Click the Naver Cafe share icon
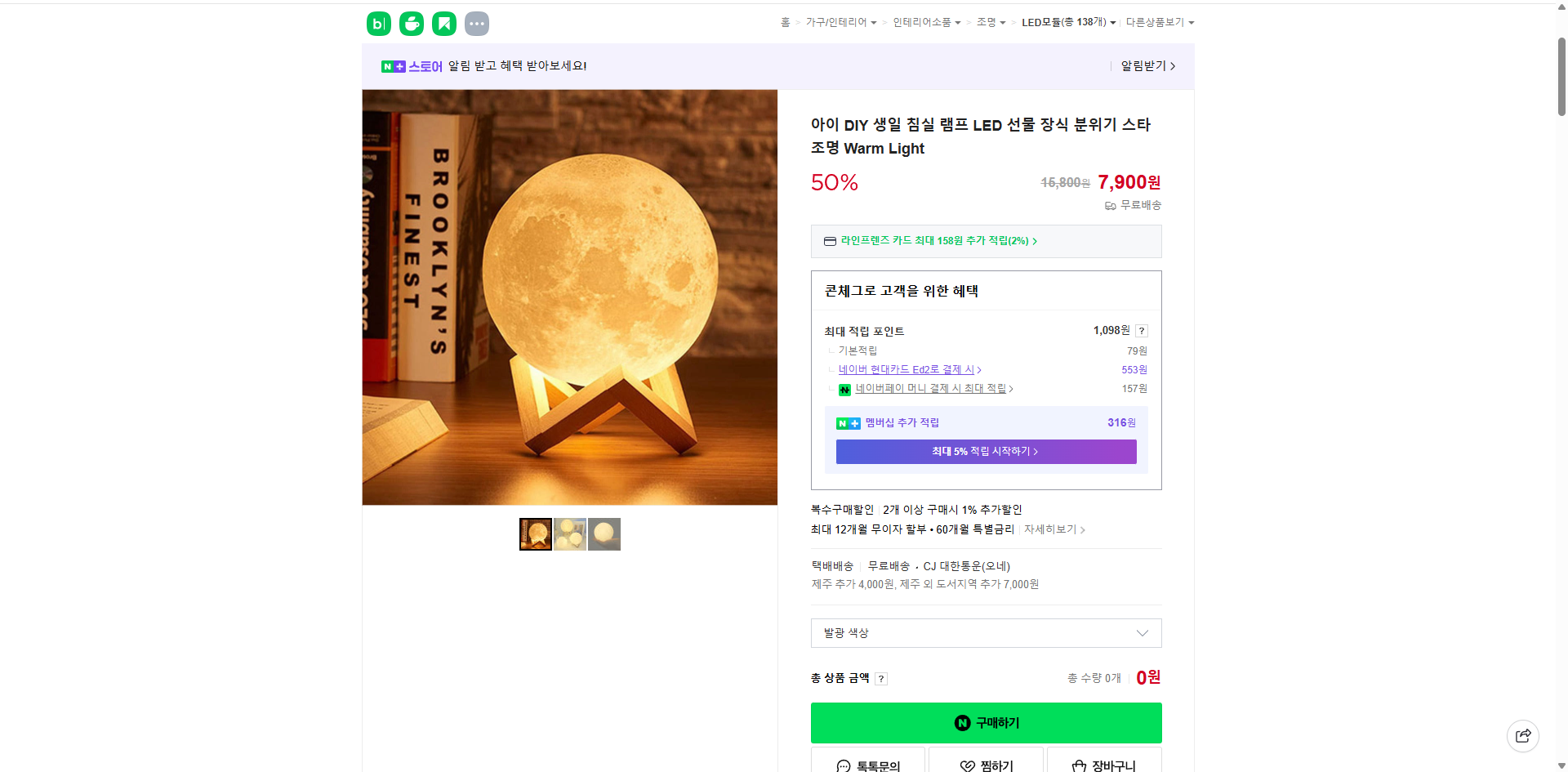This screenshot has width=1568, height=772. (411, 24)
